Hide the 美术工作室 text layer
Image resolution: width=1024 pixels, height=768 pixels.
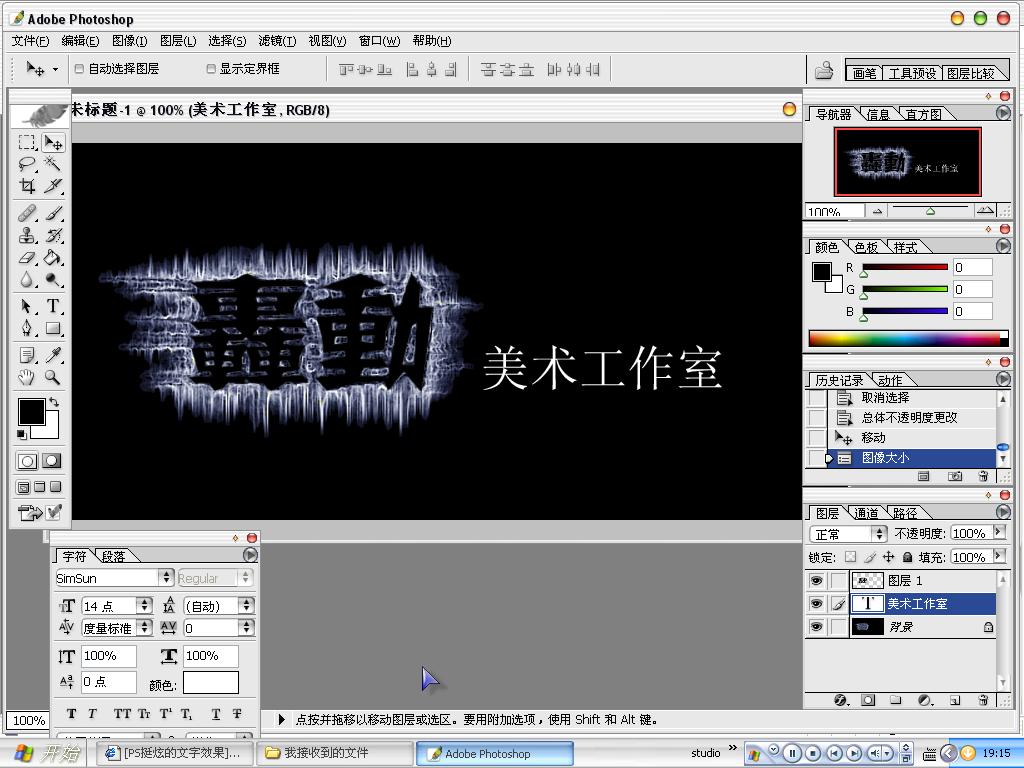[x=816, y=604]
